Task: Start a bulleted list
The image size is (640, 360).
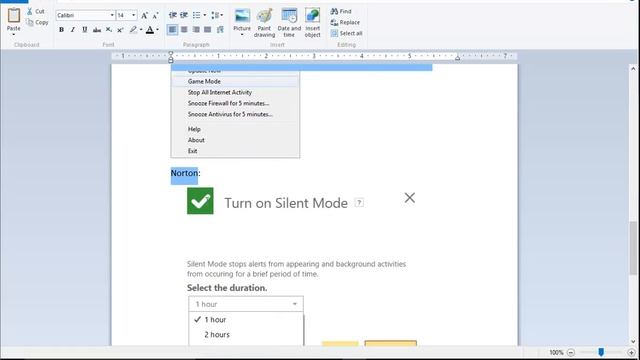Action: 196,15
